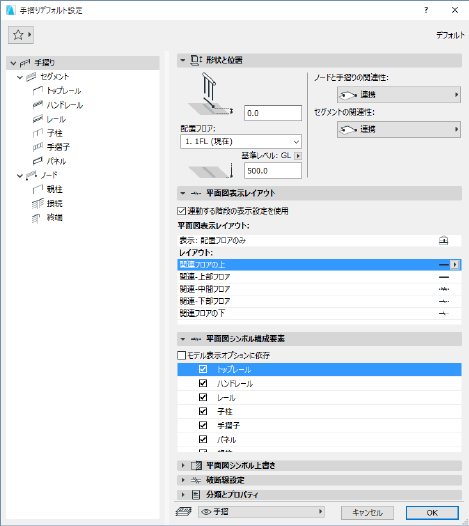Viewport: 469px width, 526px height.
Task: Open the 手摺 layer dropdown
Action: tap(261, 512)
